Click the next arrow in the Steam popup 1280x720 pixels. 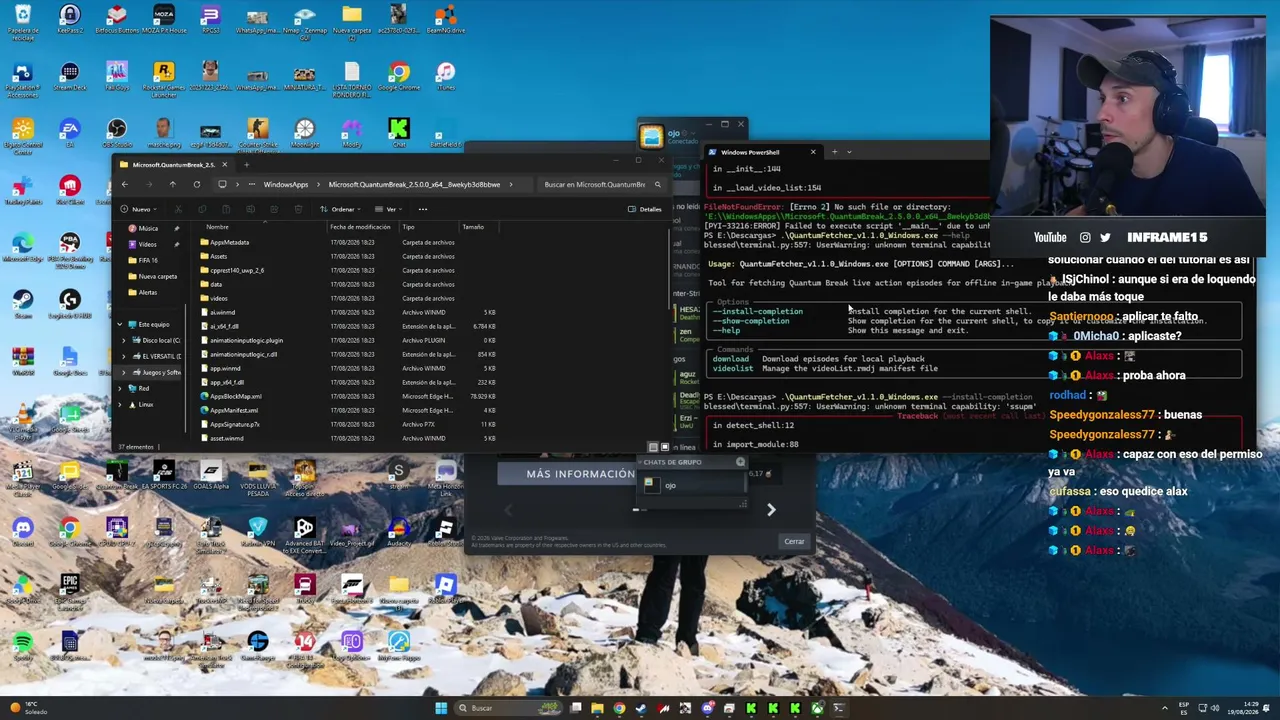[771, 510]
